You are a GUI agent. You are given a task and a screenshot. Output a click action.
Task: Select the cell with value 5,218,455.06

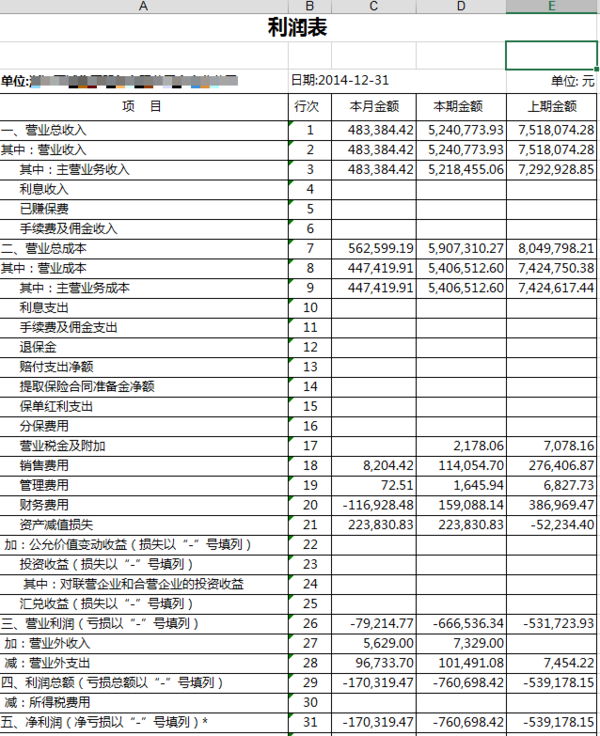(461, 169)
